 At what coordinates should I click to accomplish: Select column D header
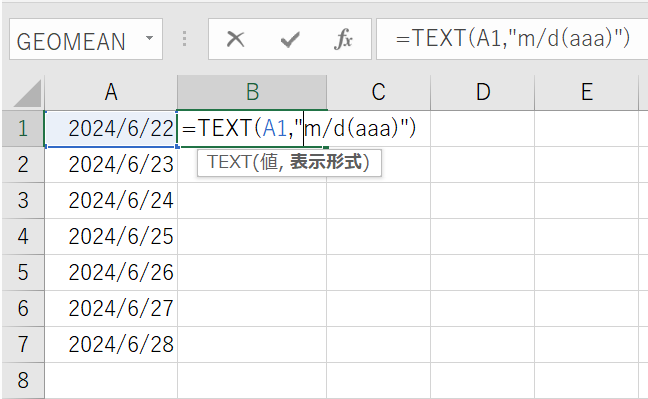pyautogui.click(x=483, y=92)
